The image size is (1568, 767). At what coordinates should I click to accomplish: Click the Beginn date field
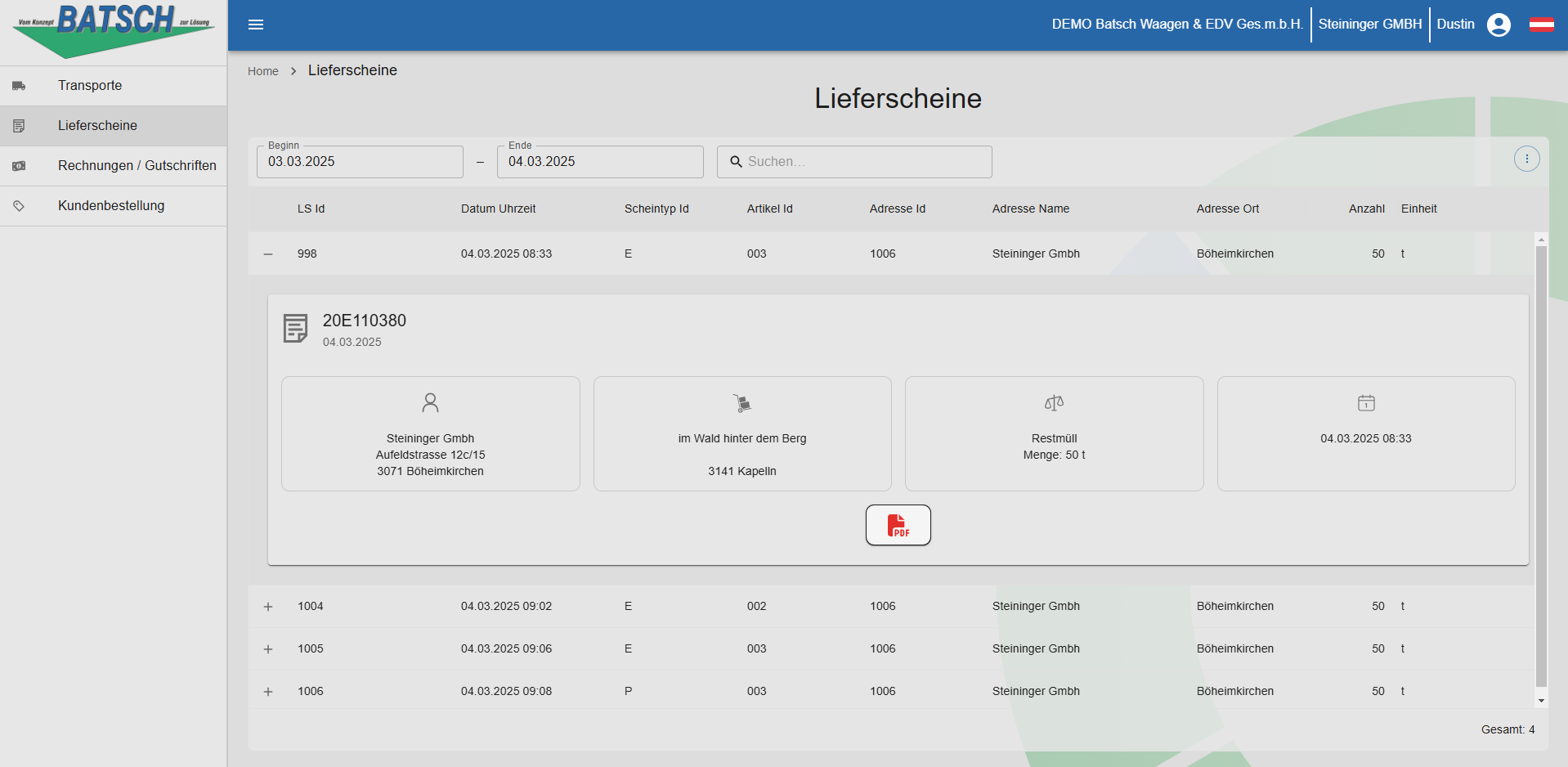(x=360, y=162)
